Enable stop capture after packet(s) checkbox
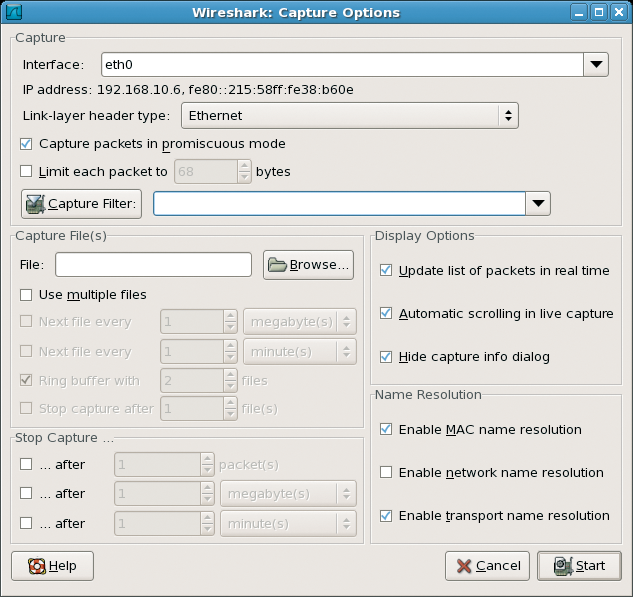633x597 pixels. [26, 464]
